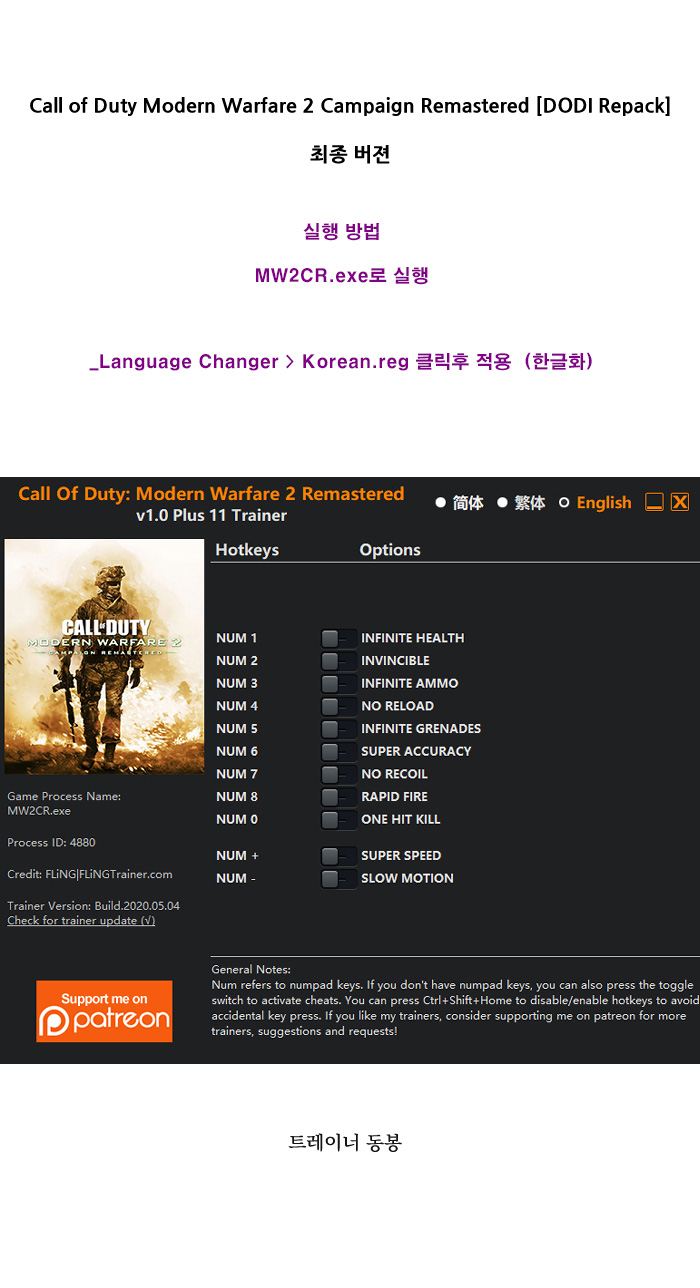Switch on Infinite Grenades
The height and width of the screenshot is (1288, 700).
click(337, 729)
